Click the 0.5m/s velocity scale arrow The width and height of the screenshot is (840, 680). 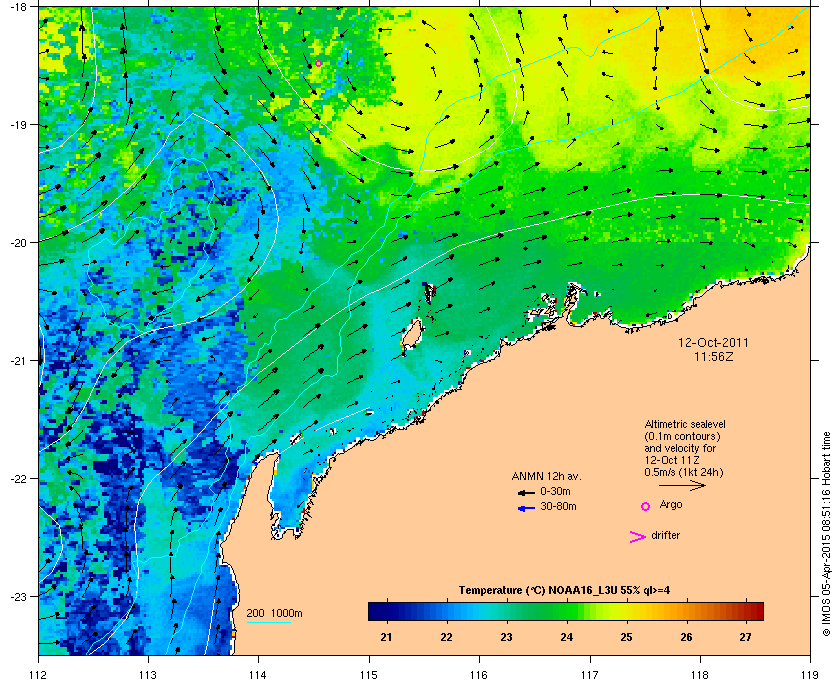[682, 486]
